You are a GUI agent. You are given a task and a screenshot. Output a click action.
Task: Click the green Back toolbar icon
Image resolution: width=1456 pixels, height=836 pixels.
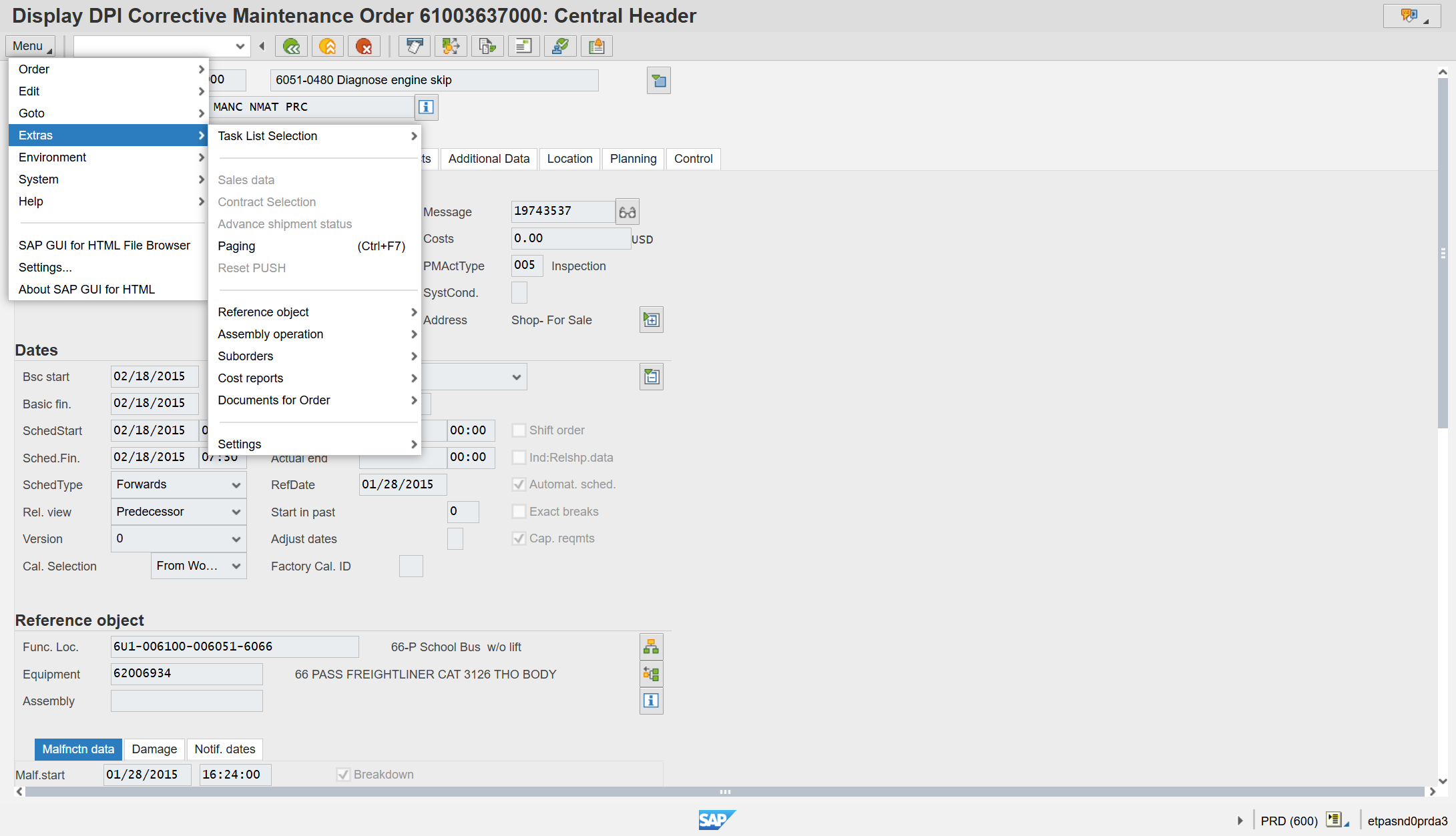[292, 46]
